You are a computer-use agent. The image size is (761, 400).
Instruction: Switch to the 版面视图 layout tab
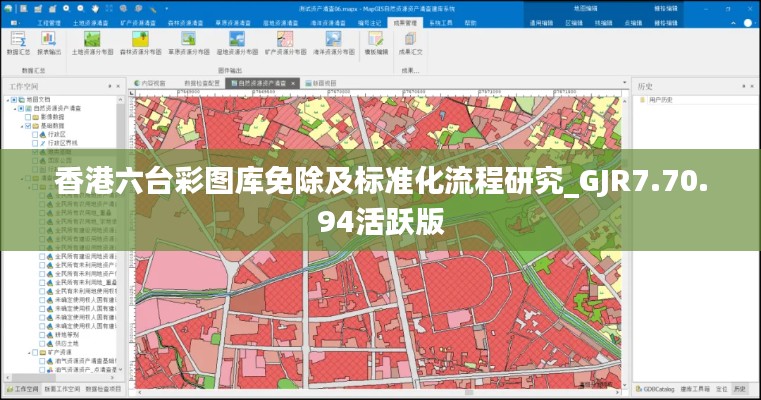tap(321, 83)
